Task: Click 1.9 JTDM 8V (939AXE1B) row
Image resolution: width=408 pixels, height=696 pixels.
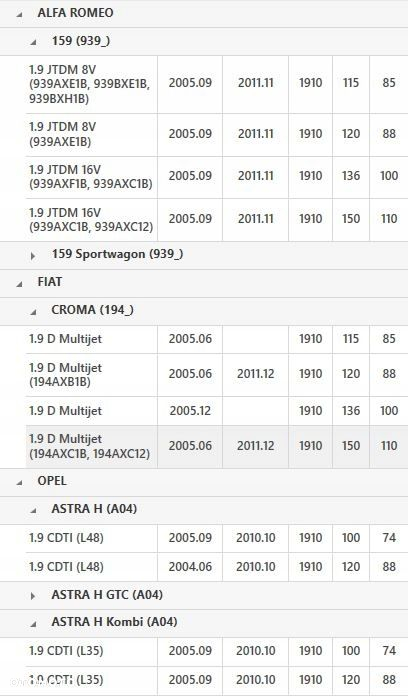Action: pyautogui.click(x=217, y=134)
